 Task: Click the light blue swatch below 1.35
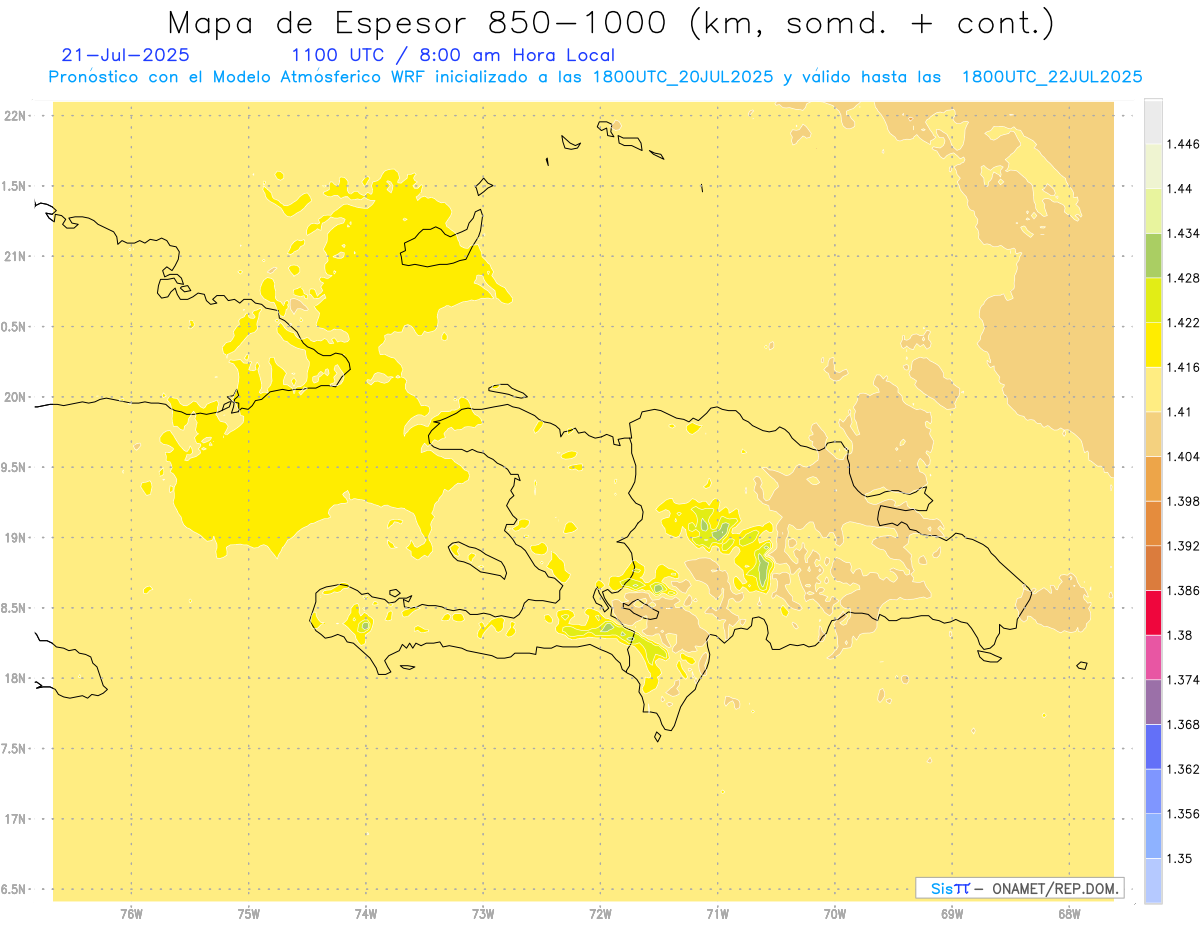click(1153, 881)
